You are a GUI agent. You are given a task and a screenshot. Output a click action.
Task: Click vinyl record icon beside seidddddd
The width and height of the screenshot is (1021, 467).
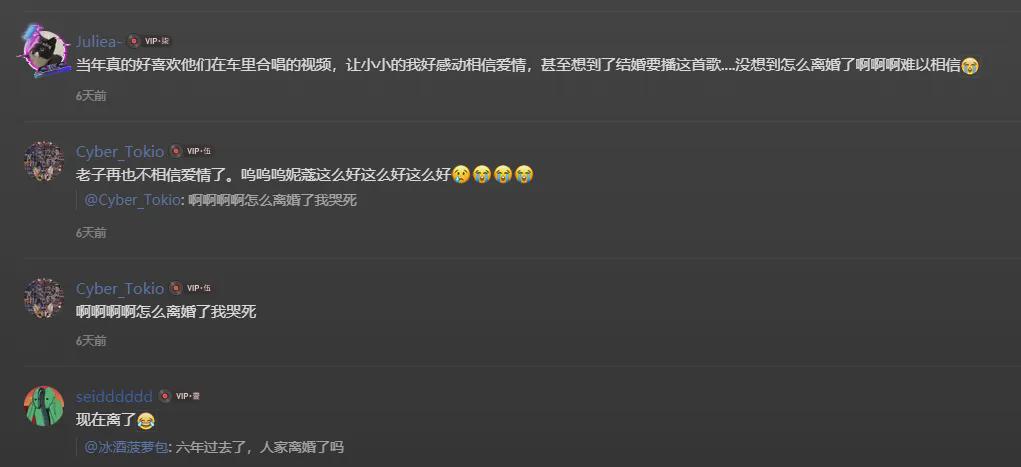click(165, 396)
